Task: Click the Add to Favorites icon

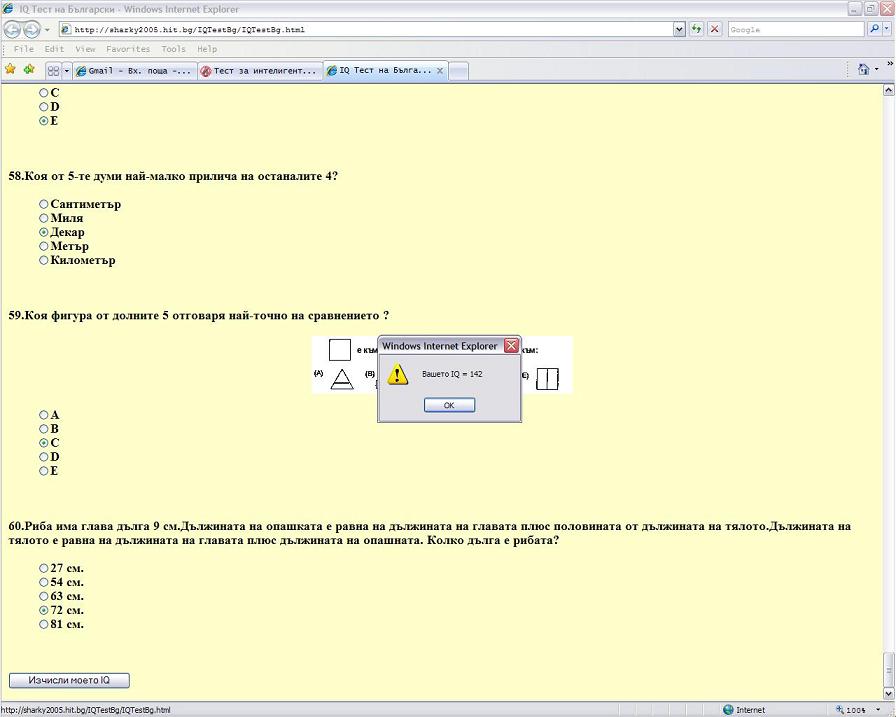Action: [29, 69]
